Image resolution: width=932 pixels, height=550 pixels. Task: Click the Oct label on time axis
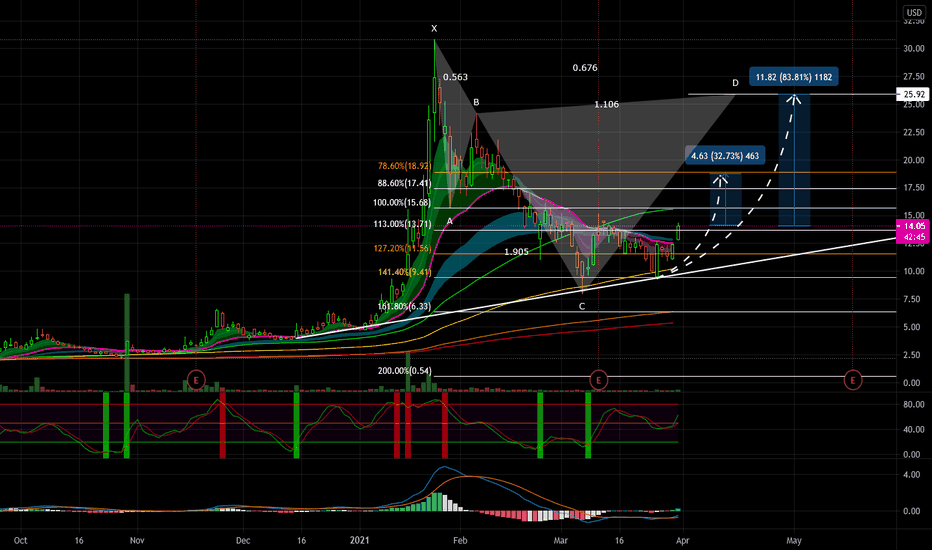coord(21,540)
